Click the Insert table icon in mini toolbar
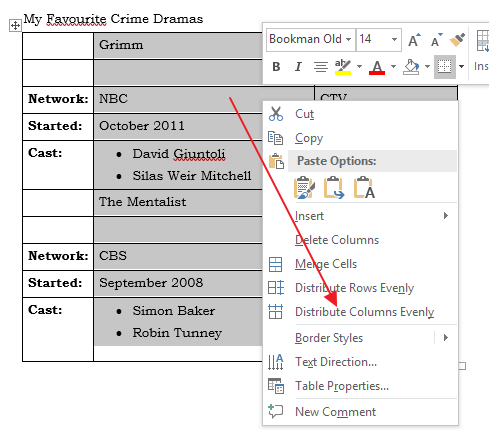489x430 pixels. click(483, 41)
